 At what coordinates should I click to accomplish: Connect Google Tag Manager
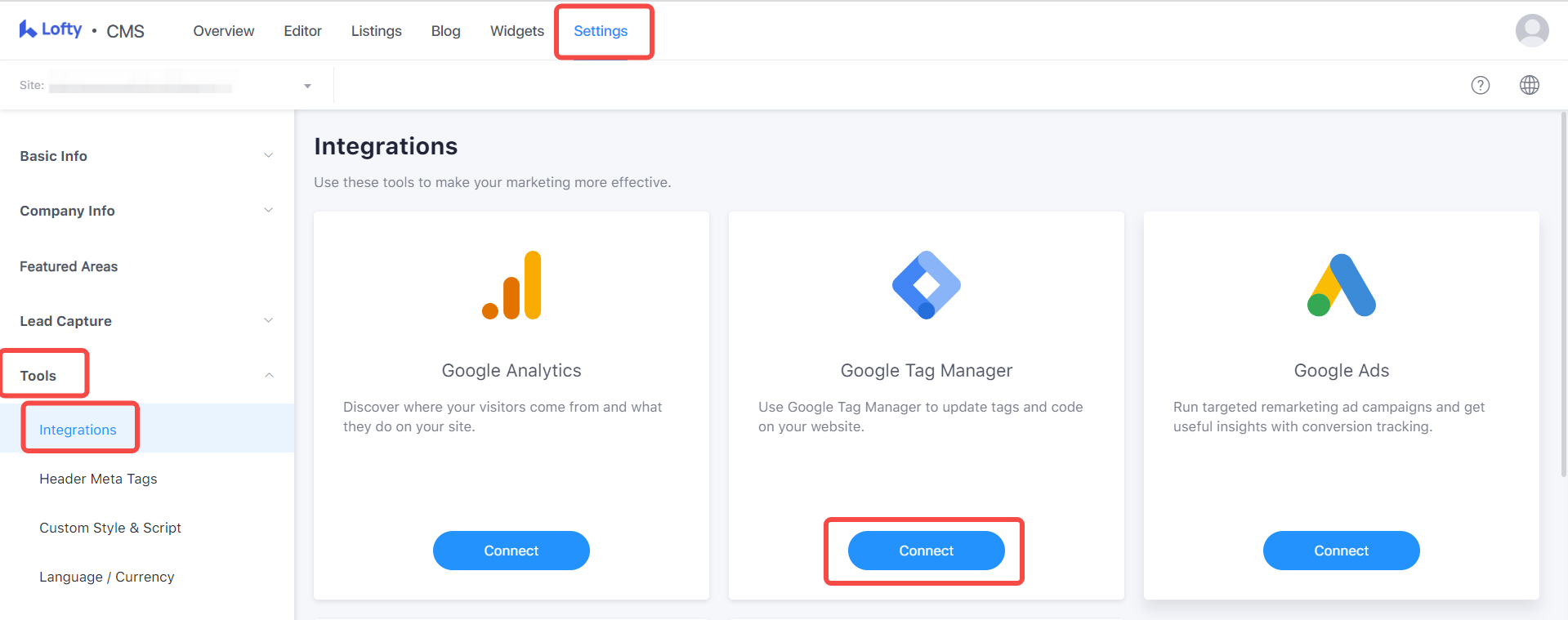click(927, 551)
